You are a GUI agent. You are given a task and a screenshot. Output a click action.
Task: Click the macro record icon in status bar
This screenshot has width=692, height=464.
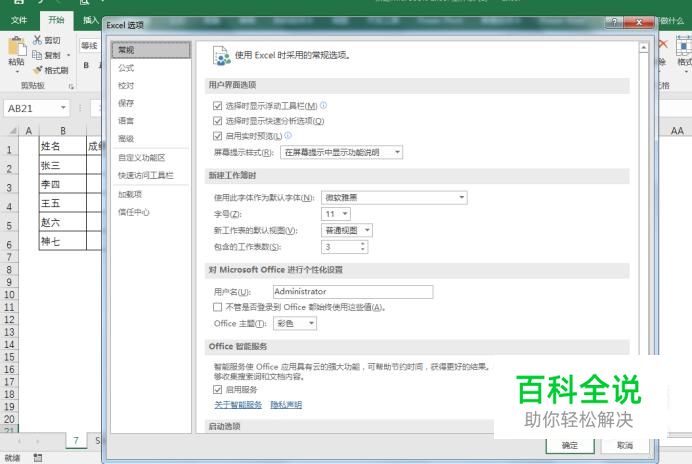point(38,458)
